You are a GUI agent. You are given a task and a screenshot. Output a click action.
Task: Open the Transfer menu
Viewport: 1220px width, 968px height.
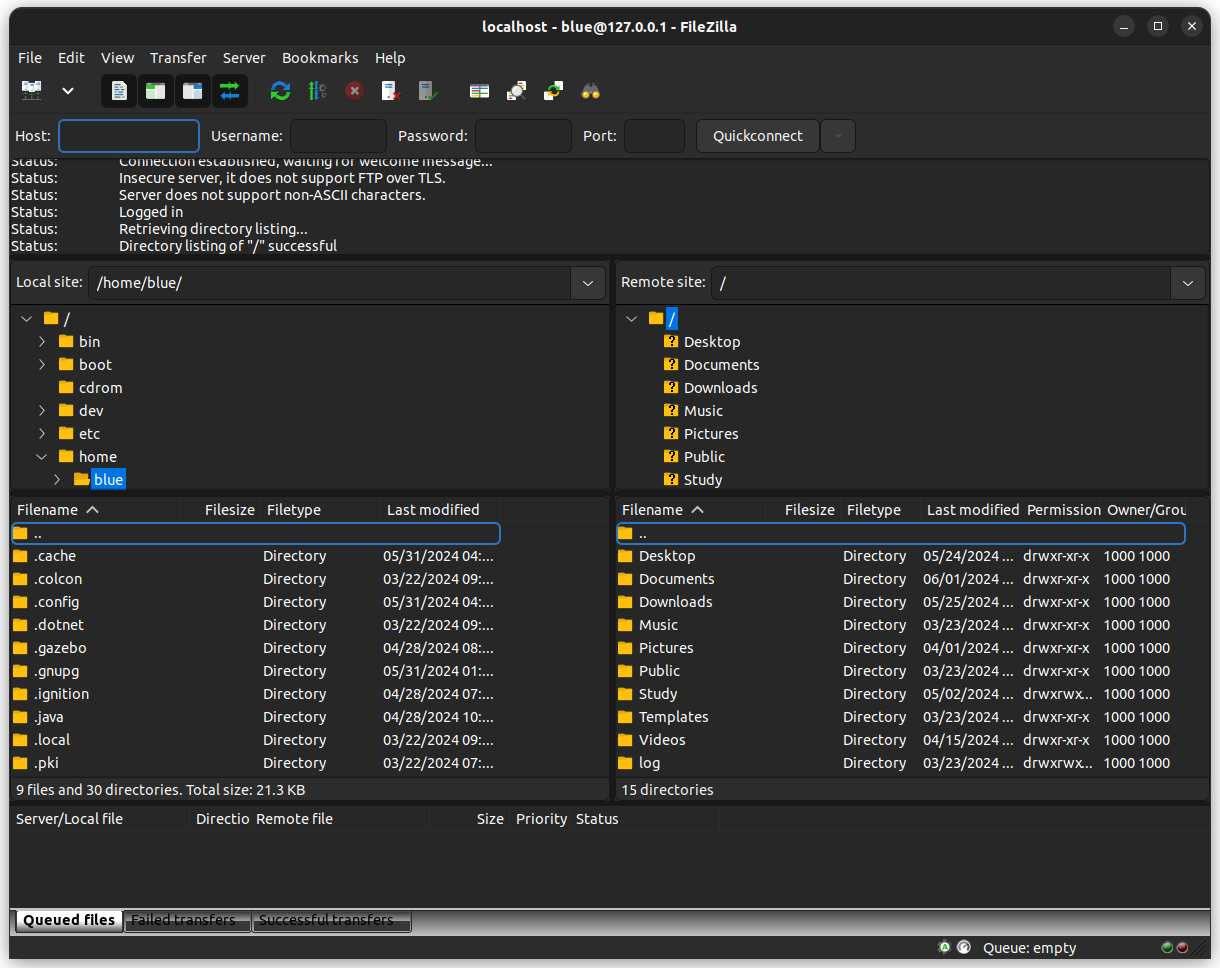(x=178, y=58)
